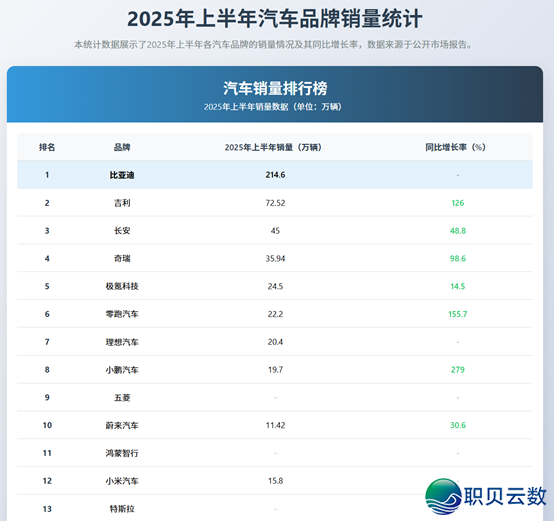Select the brand cell 蔚来汽车
554x521 pixels.
[122, 425]
